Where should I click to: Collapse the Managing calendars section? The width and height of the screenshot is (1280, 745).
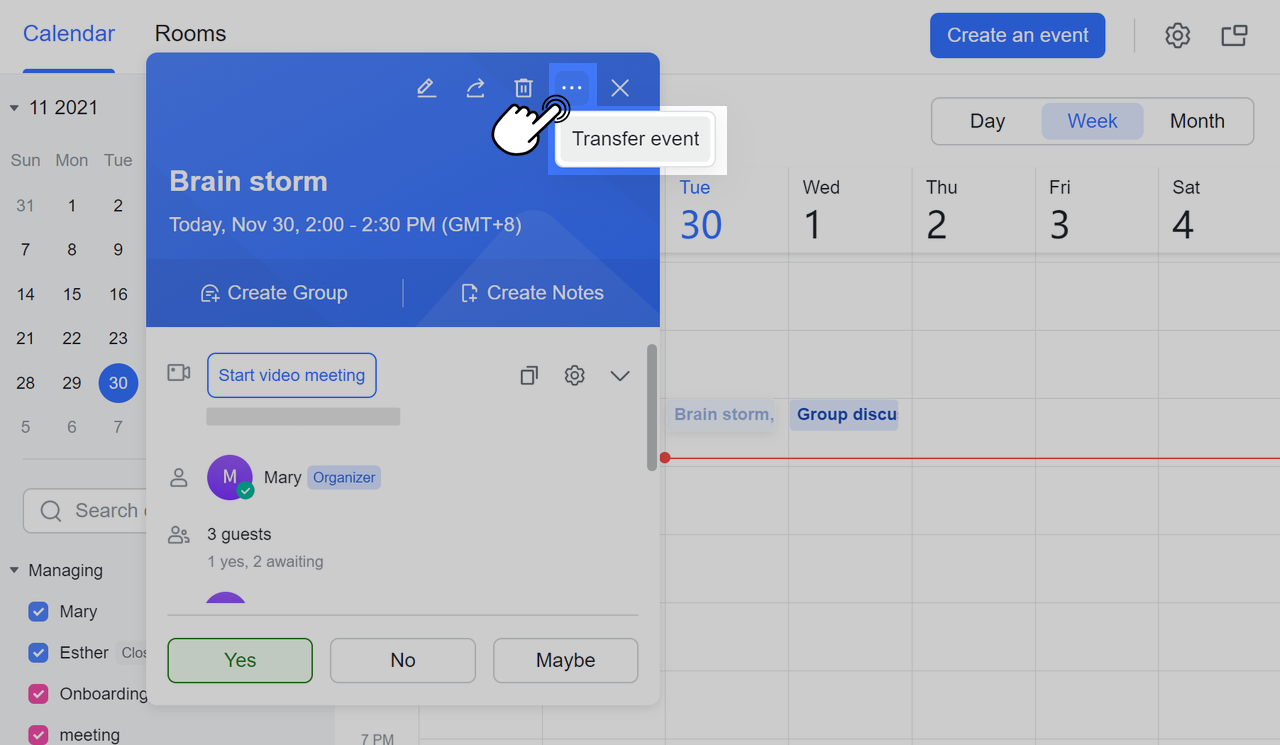(15, 571)
